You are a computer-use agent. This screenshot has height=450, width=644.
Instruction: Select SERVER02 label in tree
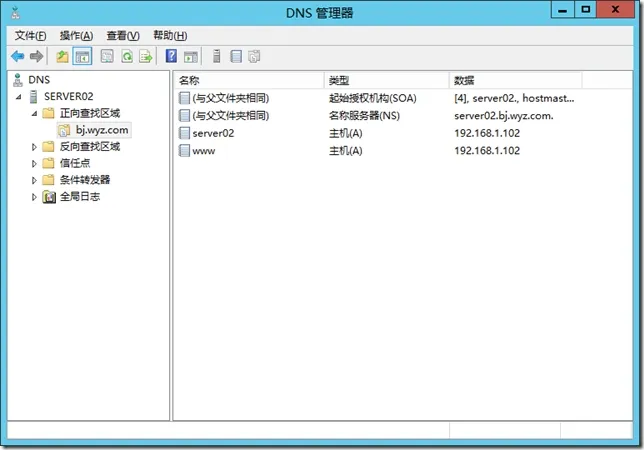(x=69, y=96)
